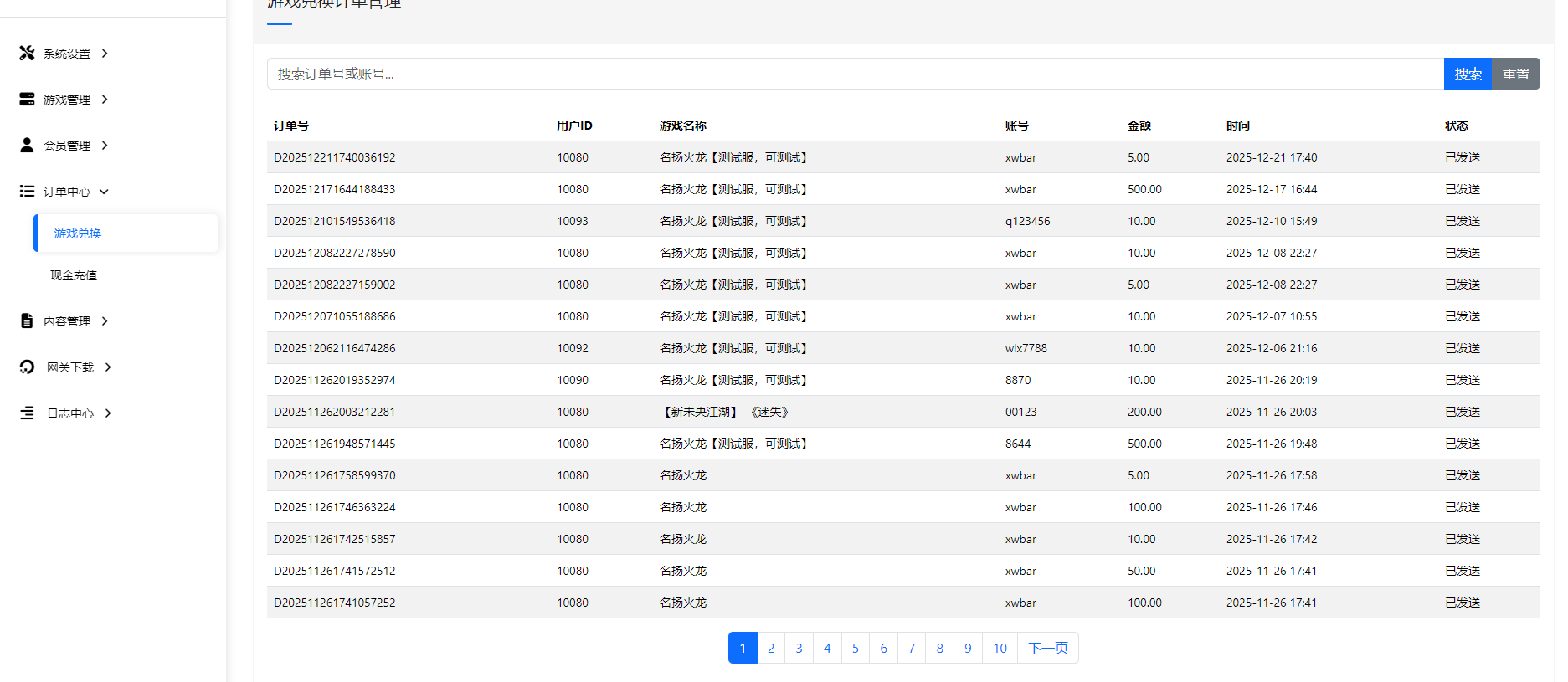
Task: Click the 游戏管理 server icon
Action: tap(27, 100)
